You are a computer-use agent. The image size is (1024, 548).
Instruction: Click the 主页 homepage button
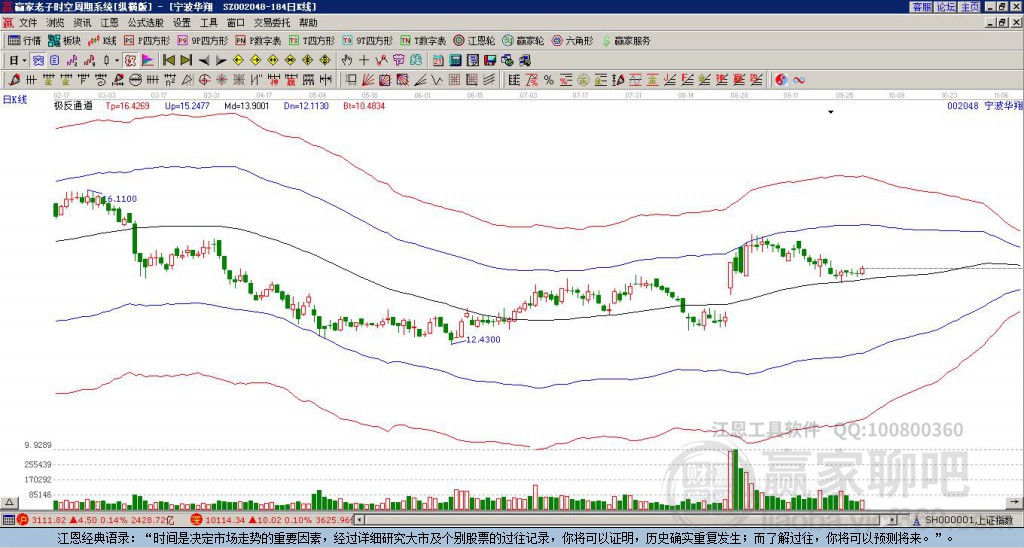click(970, 7)
